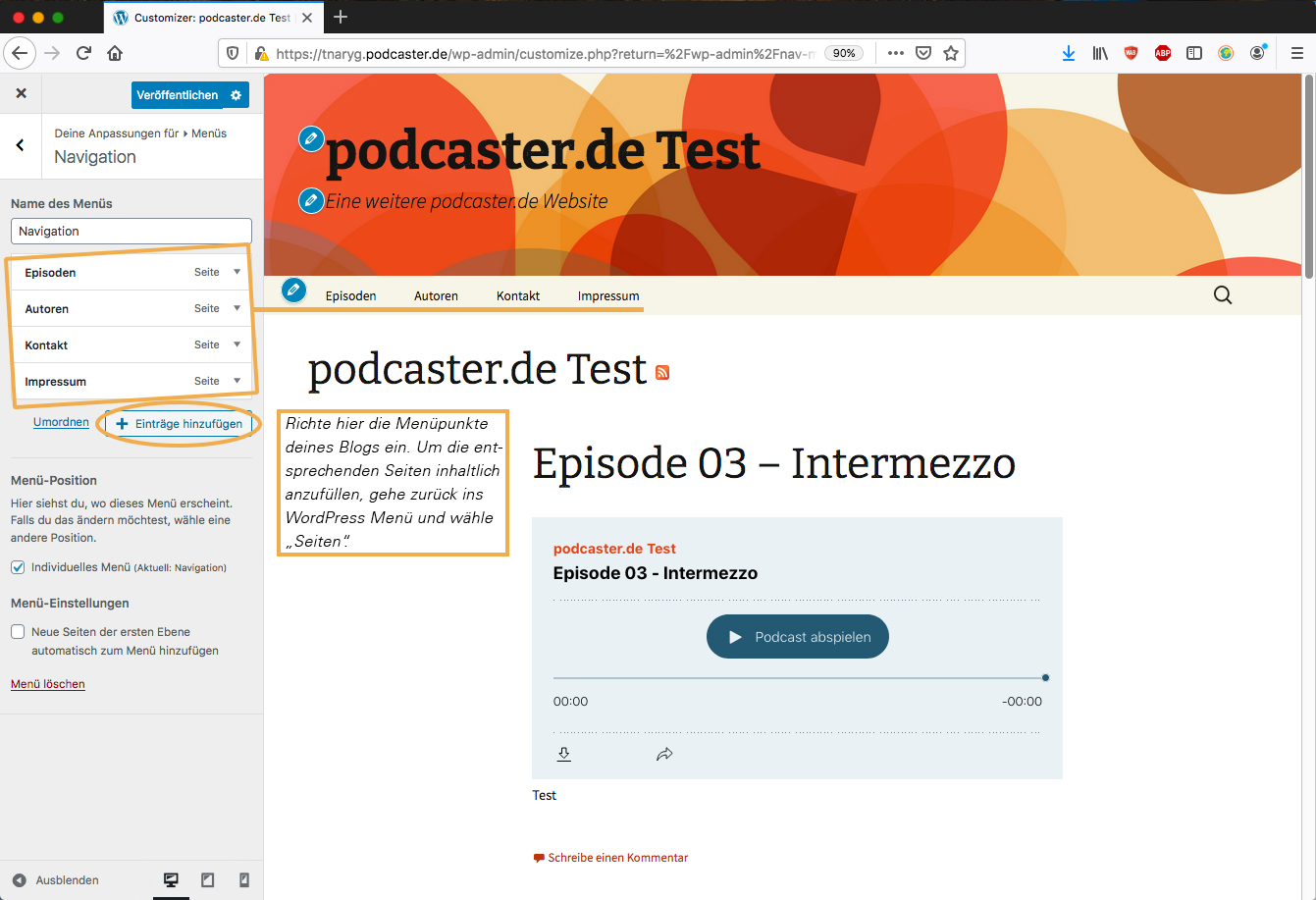Select the Customizer browser tab

212,17
